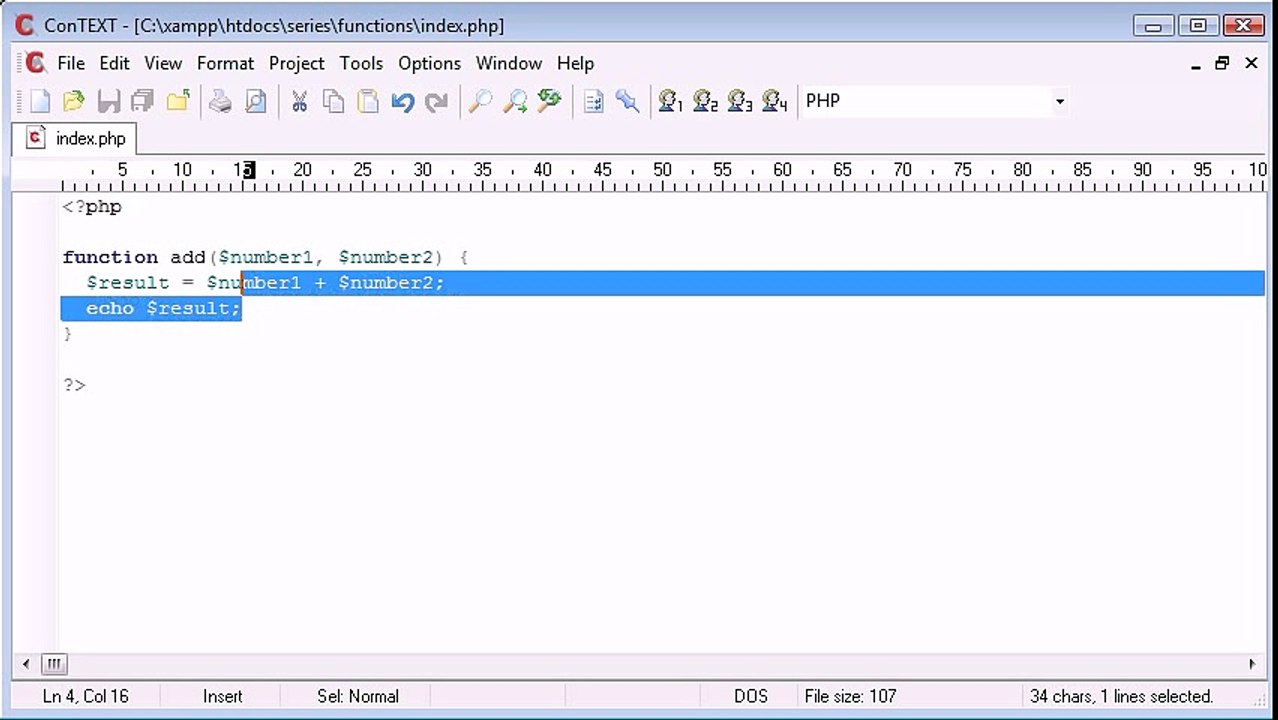The width and height of the screenshot is (1278, 720).
Task: Click the Paste clipboard icon
Action: pyautogui.click(x=368, y=101)
